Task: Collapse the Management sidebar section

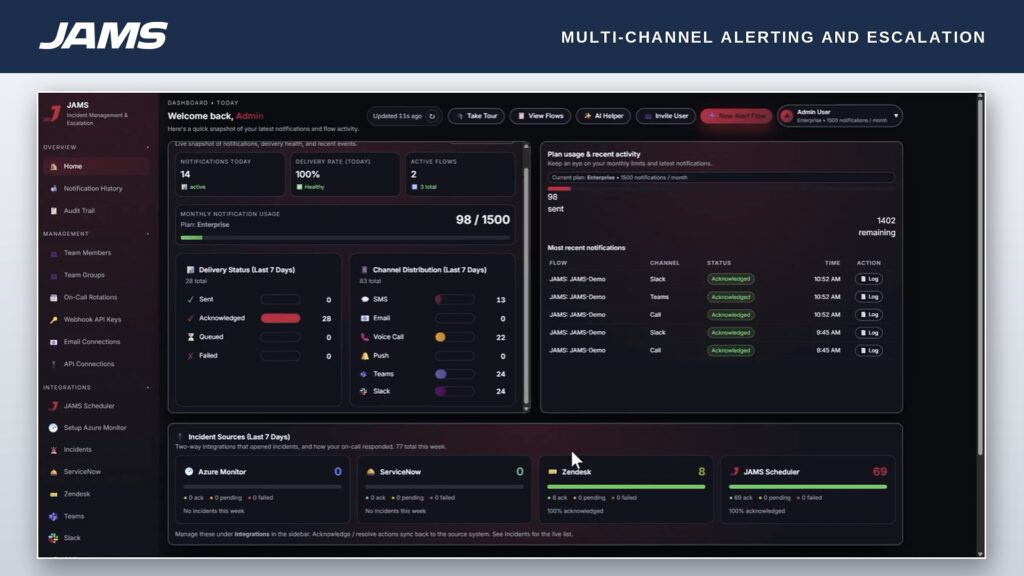Action: click(148, 234)
